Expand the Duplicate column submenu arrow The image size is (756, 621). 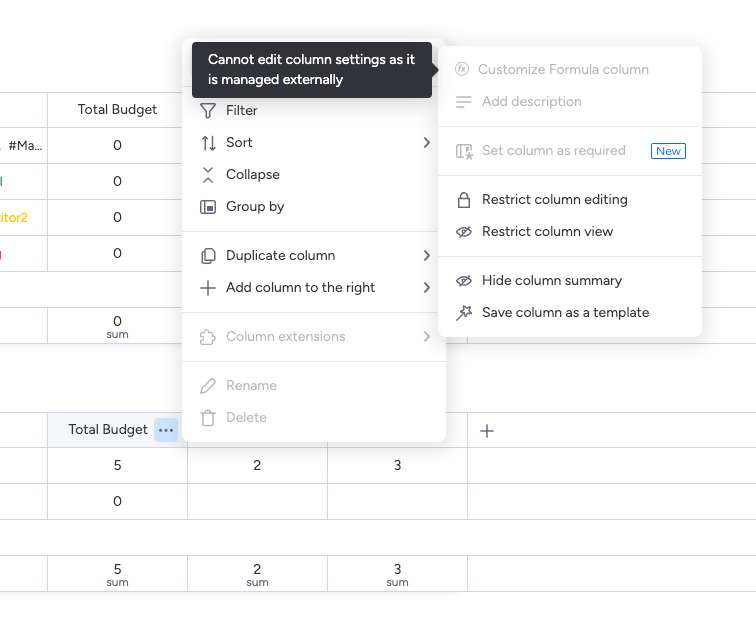(427, 256)
